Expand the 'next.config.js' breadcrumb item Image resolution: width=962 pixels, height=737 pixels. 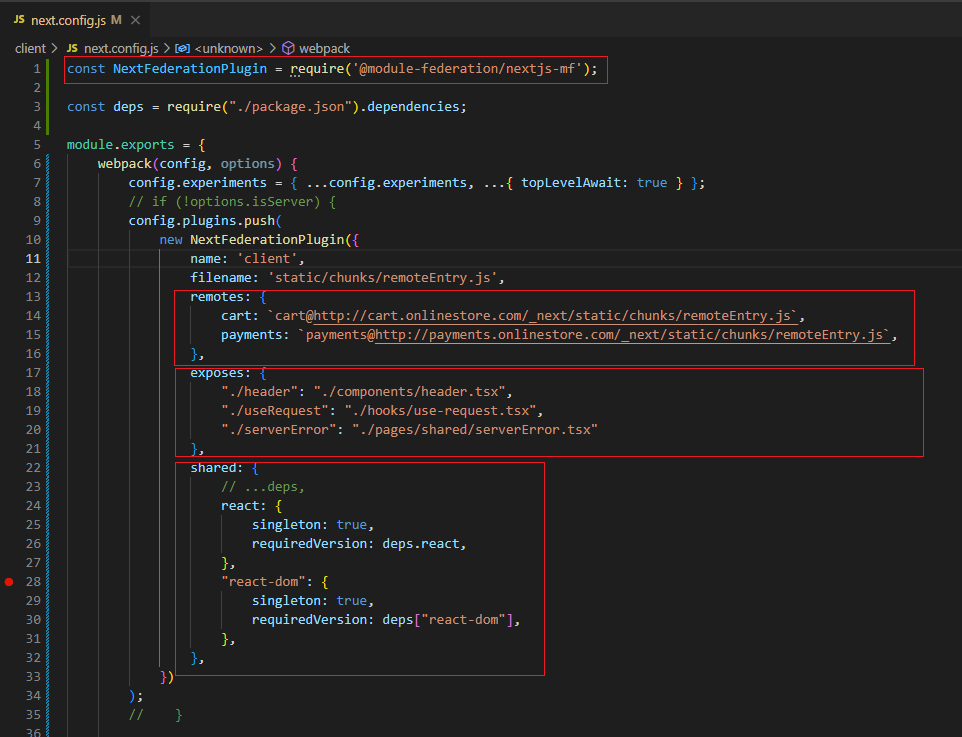120,48
